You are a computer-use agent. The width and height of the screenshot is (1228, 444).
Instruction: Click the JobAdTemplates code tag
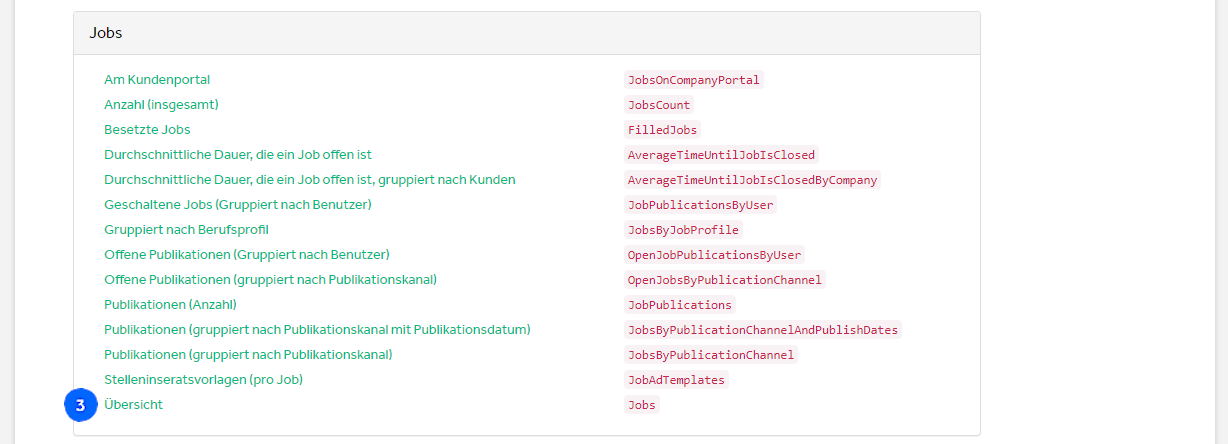coord(676,380)
